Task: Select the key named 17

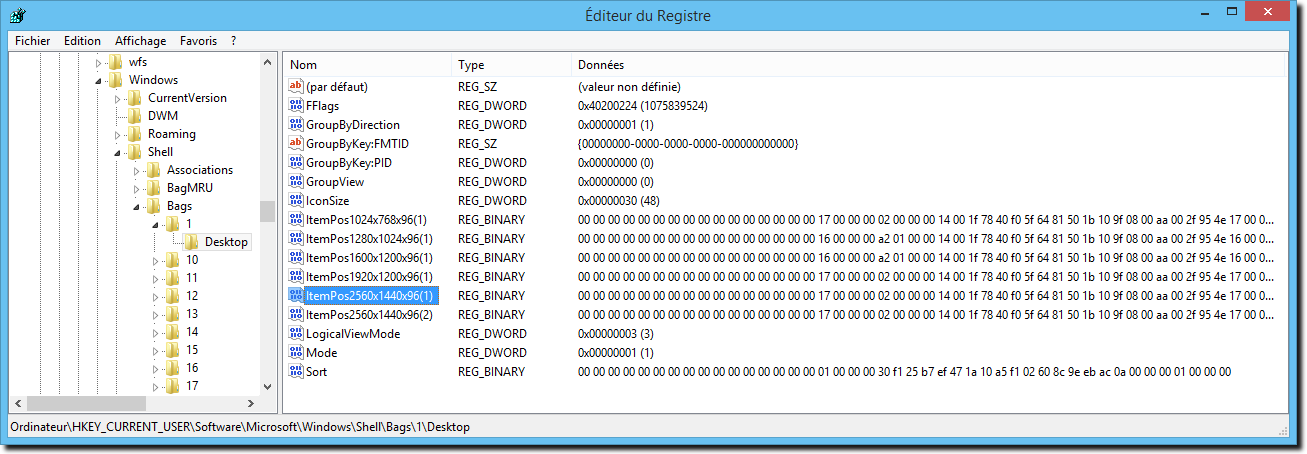Action: click(x=192, y=386)
